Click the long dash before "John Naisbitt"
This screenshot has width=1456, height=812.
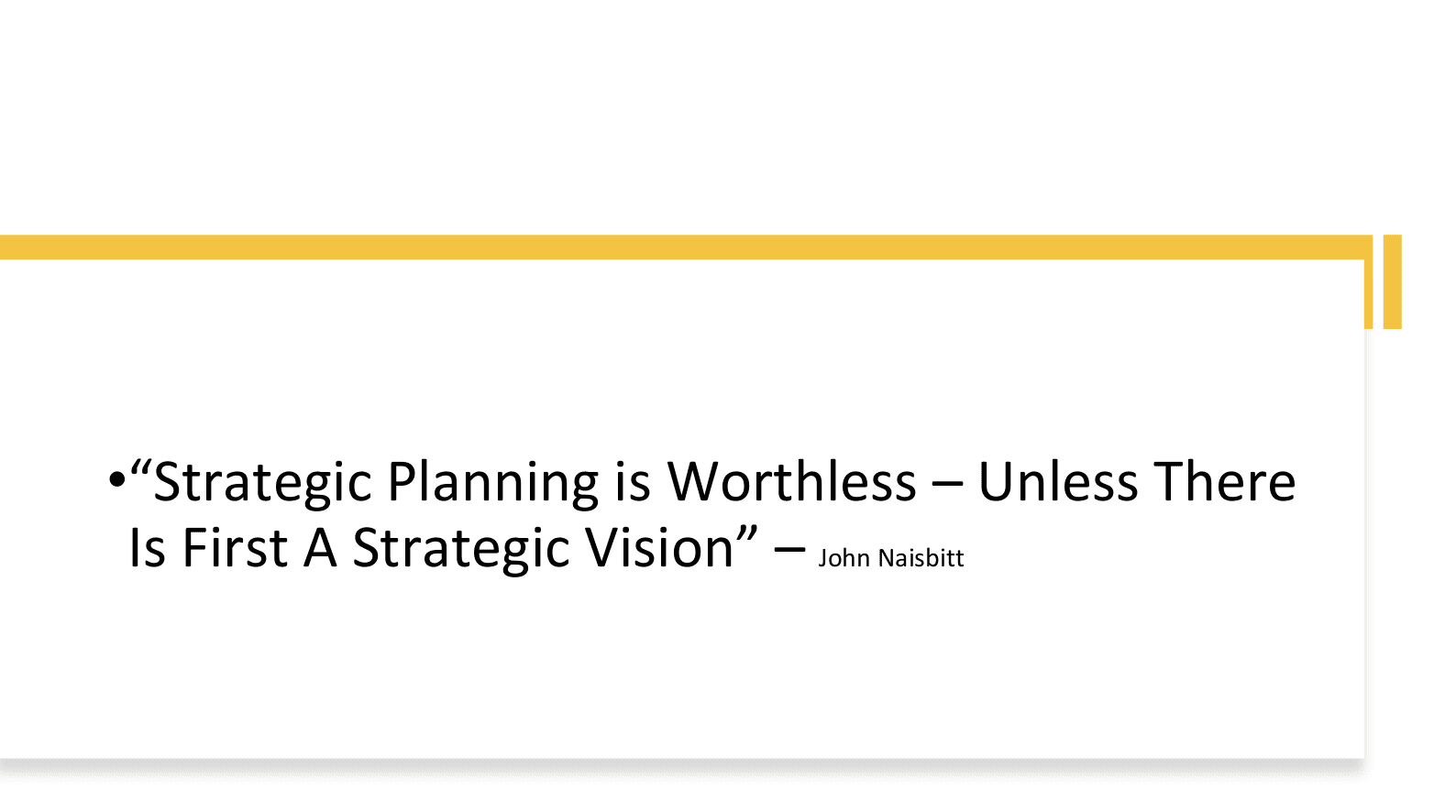point(789,551)
